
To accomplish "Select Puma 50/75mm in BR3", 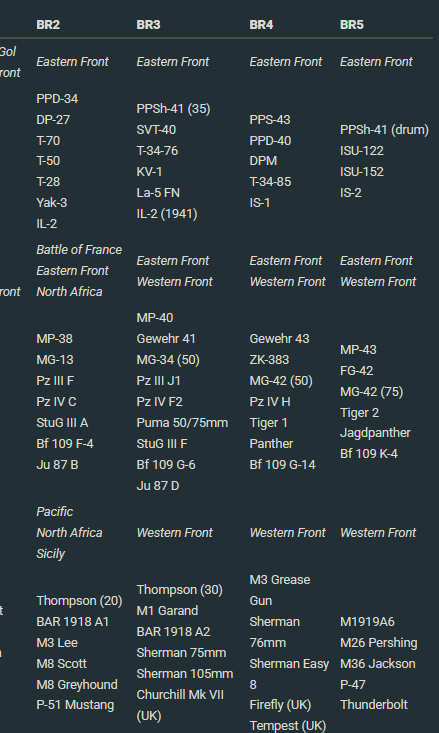I will [x=182, y=423].
